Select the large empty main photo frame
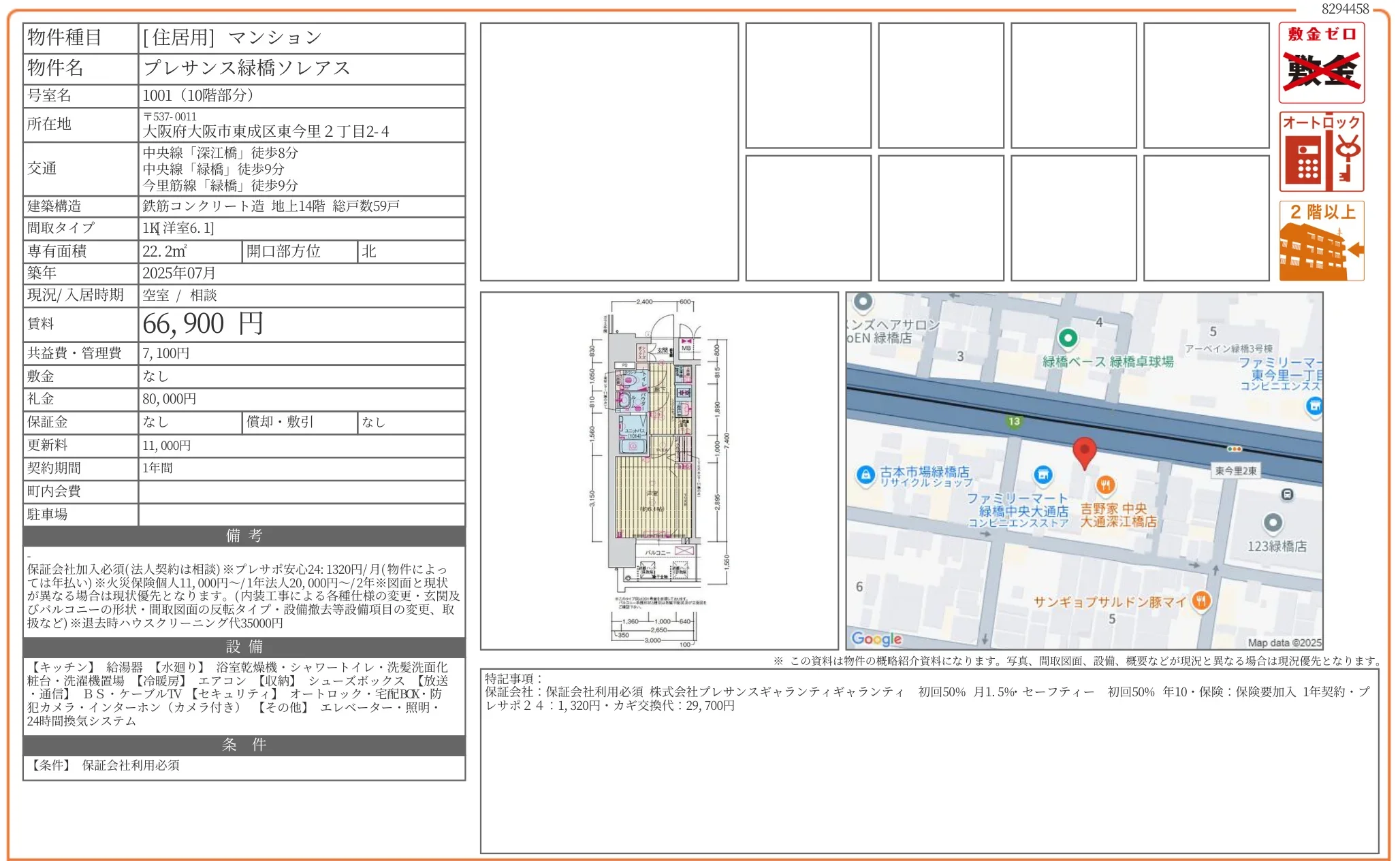This screenshot has height=861, width=1400. tap(609, 152)
